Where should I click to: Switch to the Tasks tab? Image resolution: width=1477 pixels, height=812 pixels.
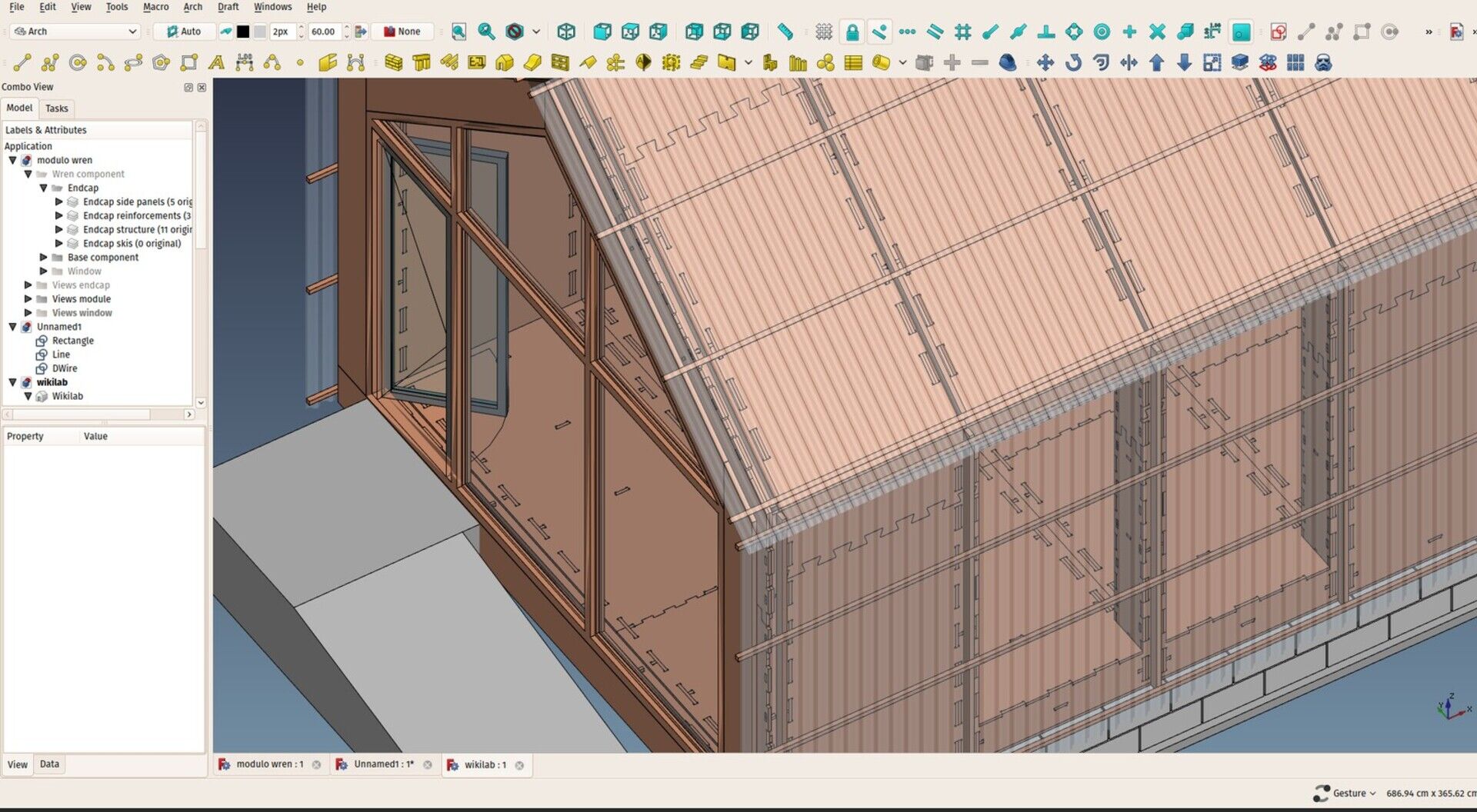[x=56, y=108]
